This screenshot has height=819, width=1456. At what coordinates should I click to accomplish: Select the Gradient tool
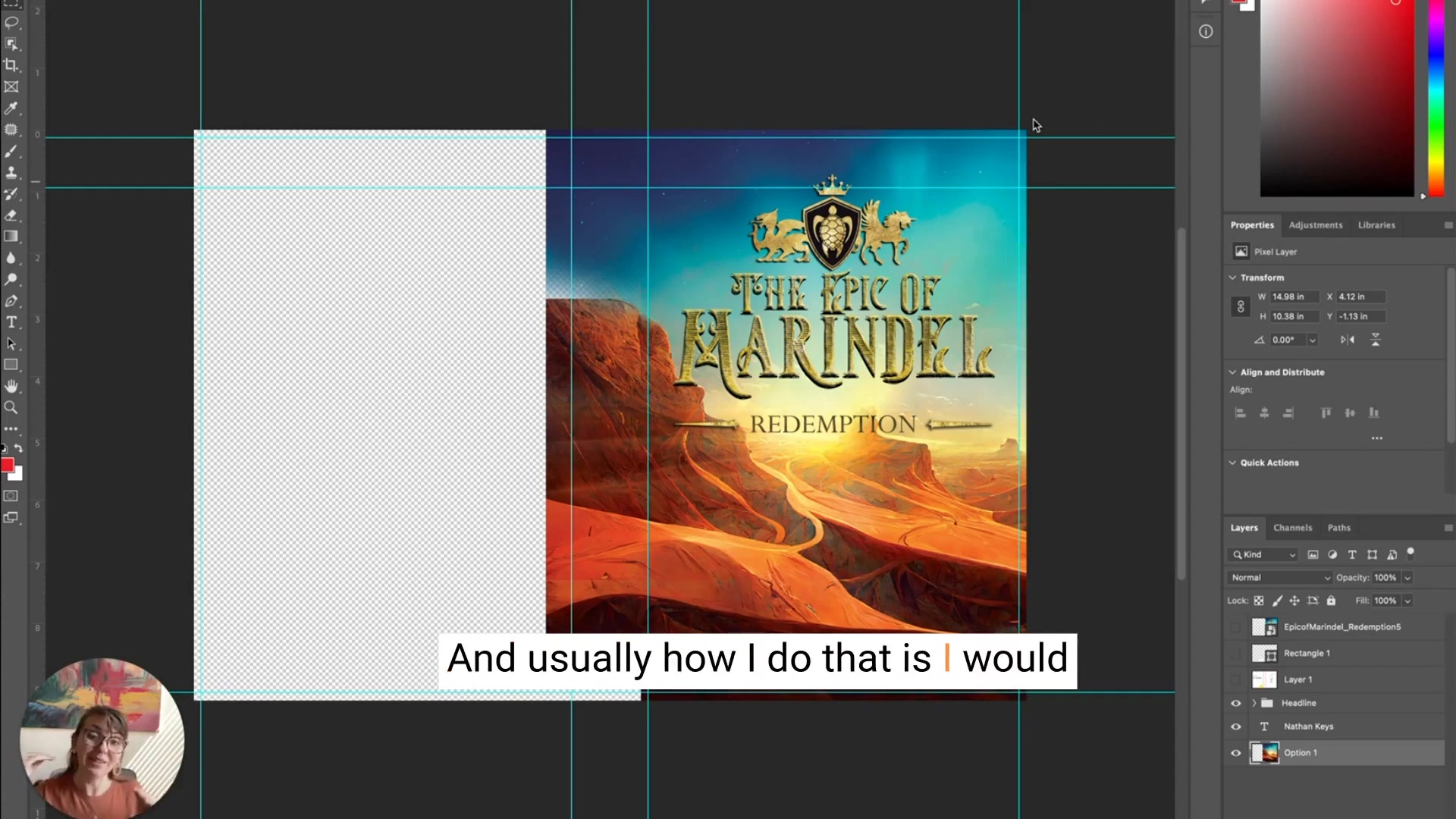tap(11, 237)
